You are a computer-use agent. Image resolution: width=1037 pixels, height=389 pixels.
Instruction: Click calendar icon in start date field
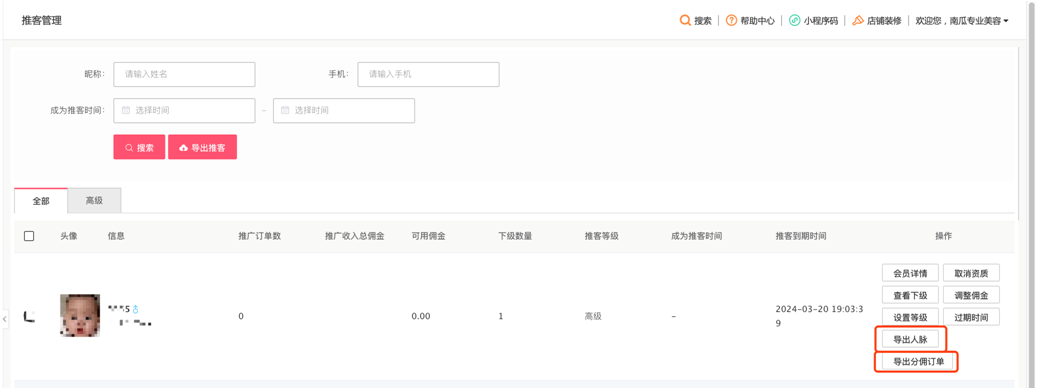126,110
